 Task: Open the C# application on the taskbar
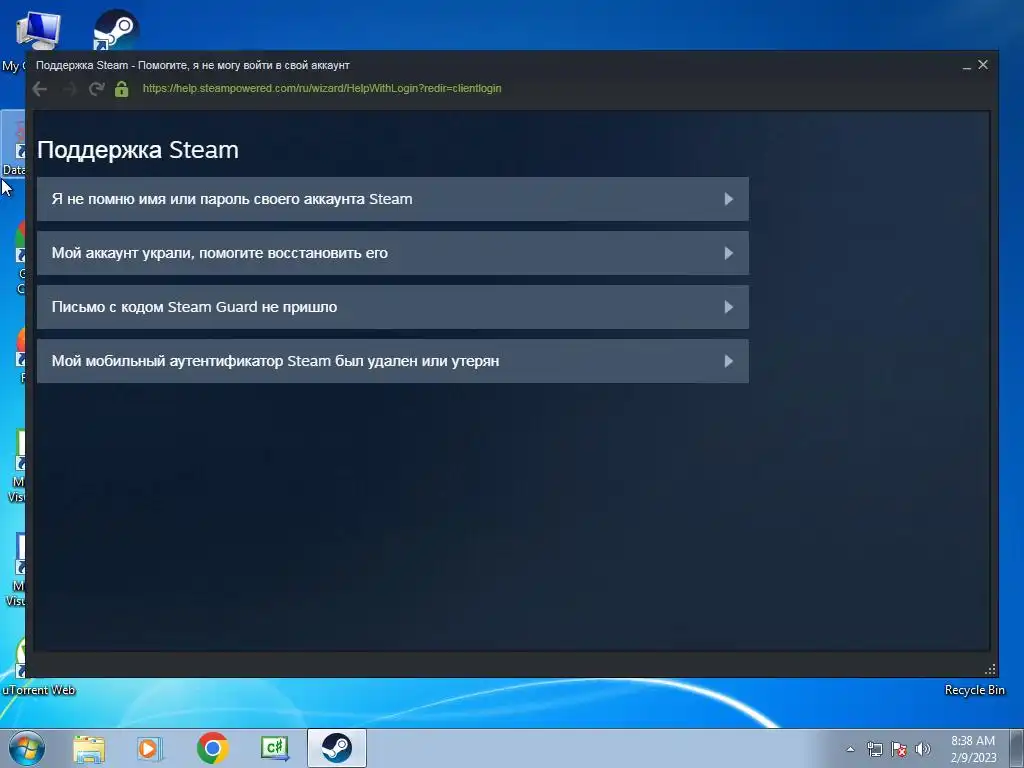[274, 748]
